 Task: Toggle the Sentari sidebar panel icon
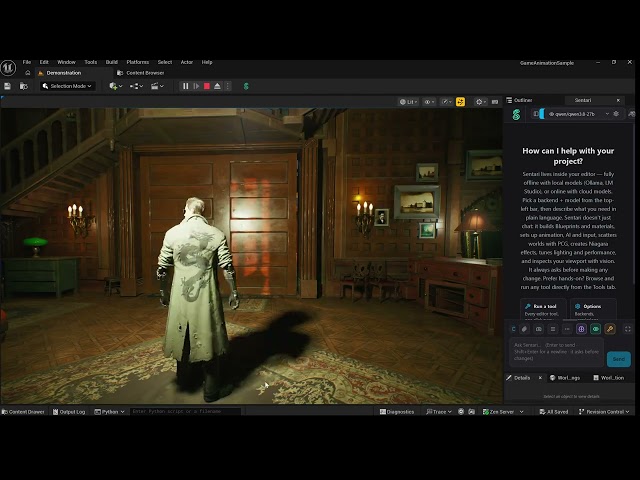pyautogui.click(x=536, y=114)
